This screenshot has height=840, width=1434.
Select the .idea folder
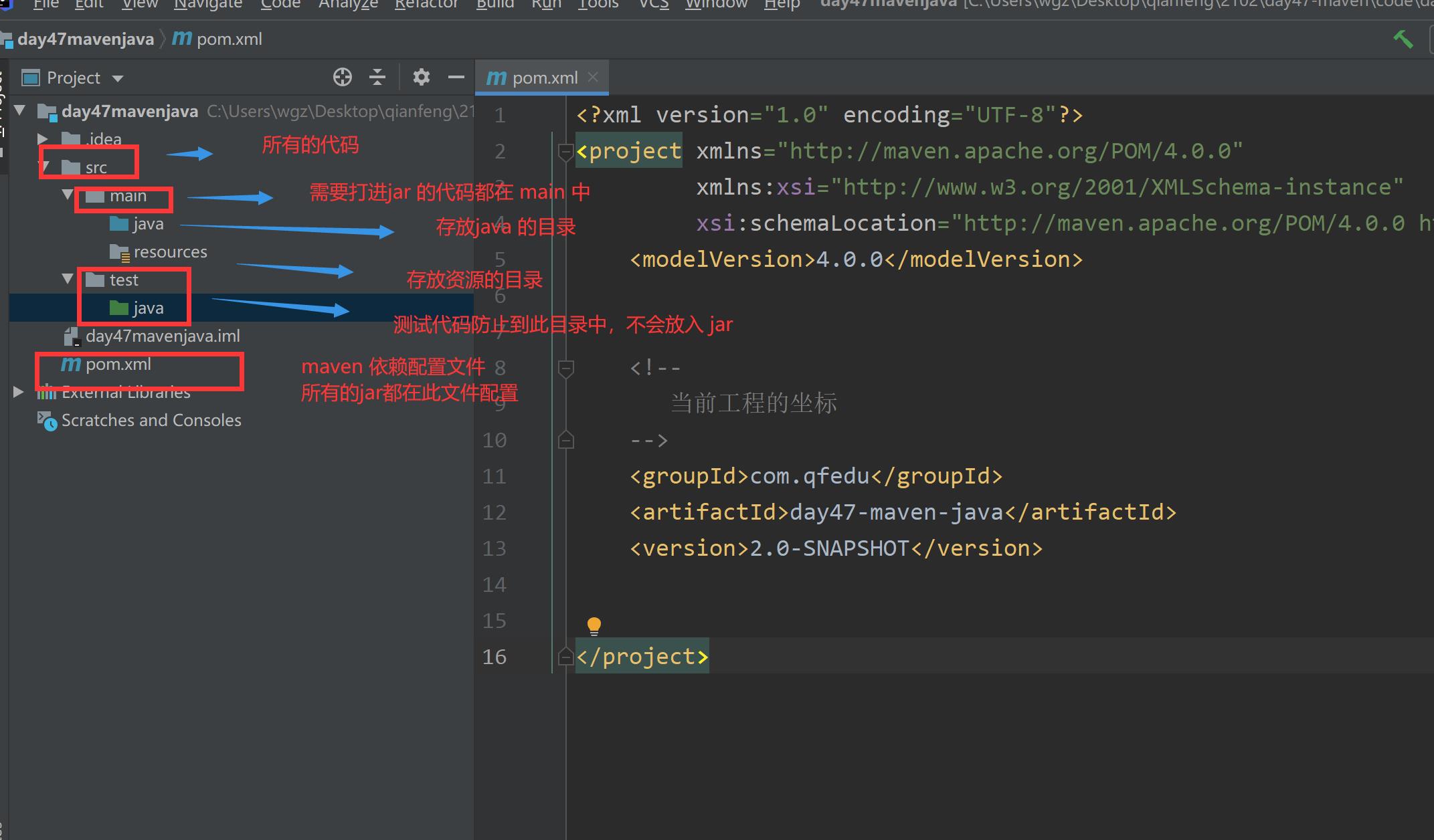click(104, 139)
